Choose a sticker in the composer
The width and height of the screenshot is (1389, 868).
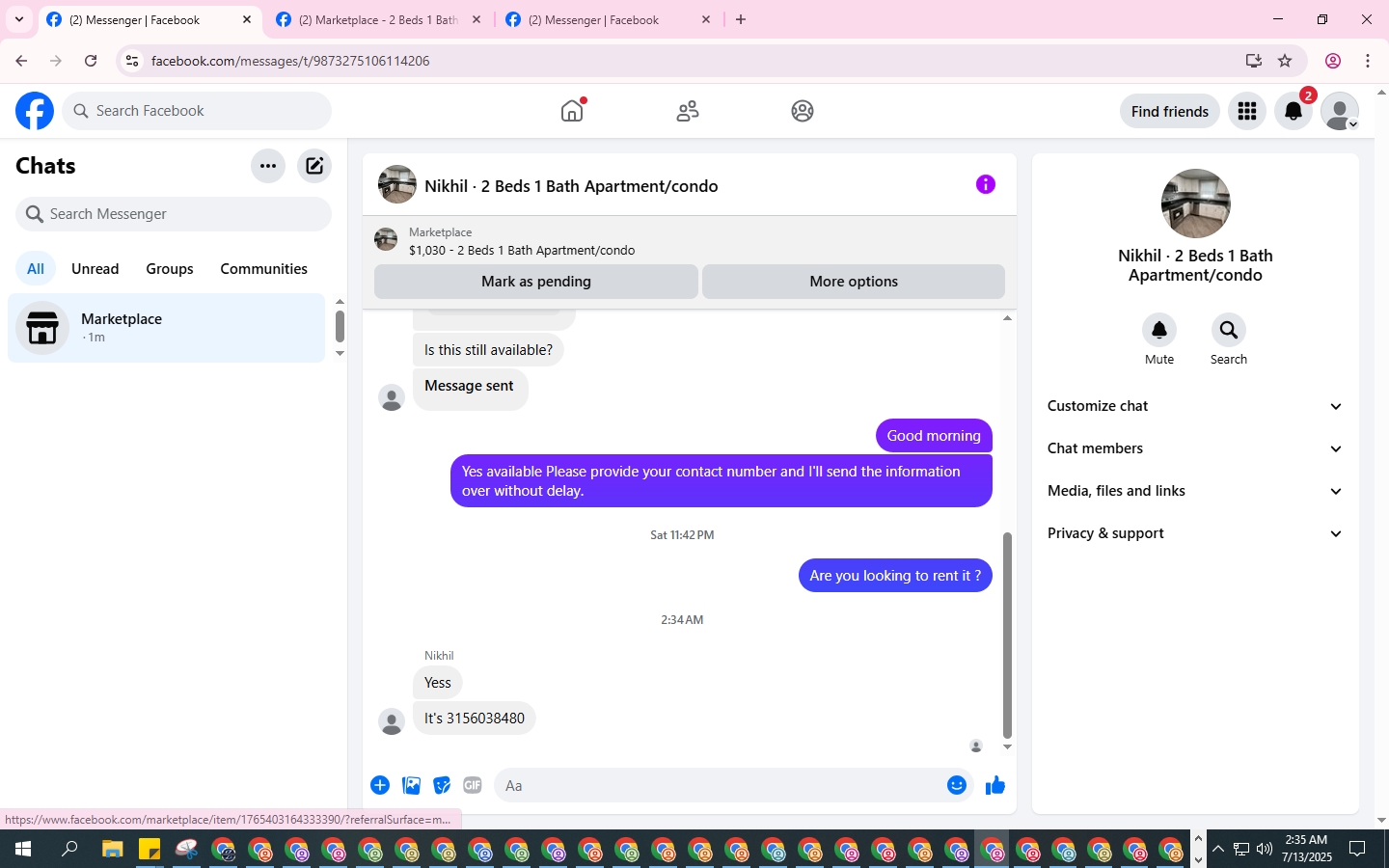(x=442, y=785)
